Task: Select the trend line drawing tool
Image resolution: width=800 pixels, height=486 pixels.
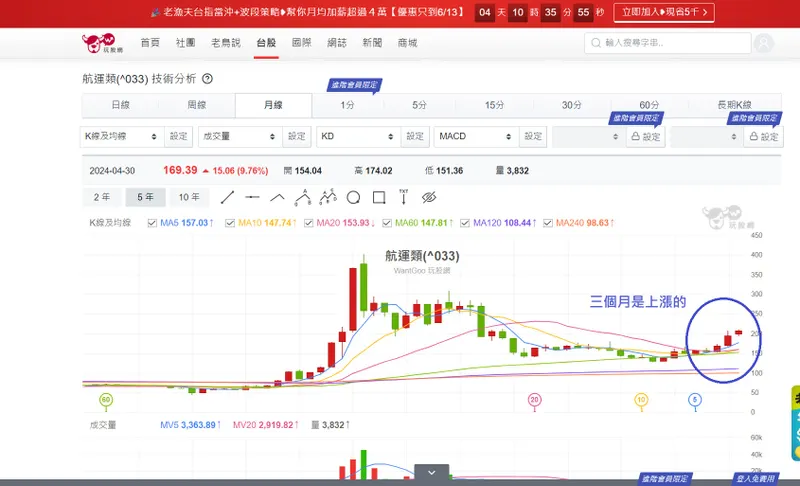Action: [x=227, y=197]
